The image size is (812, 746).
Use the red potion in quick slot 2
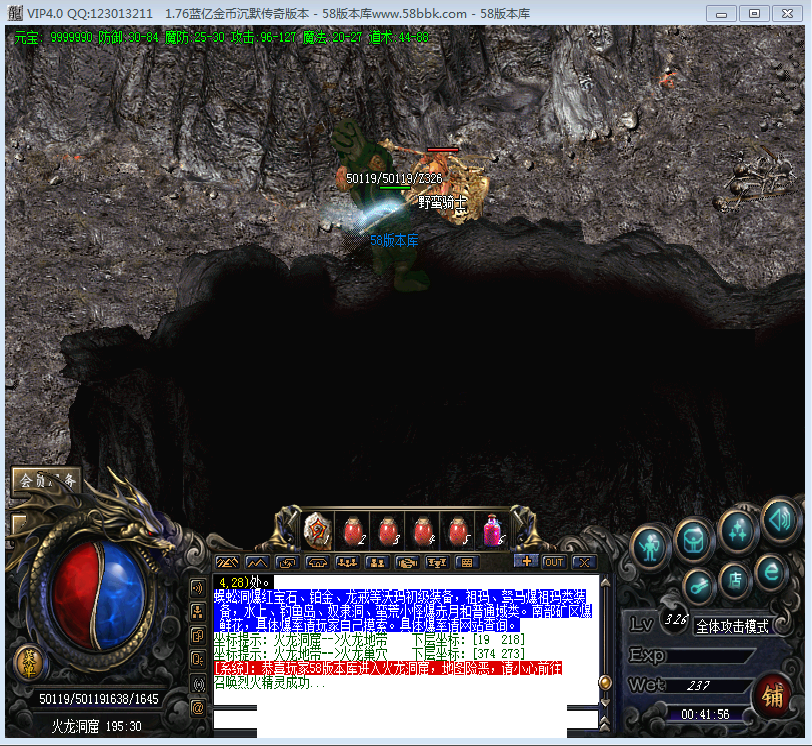(353, 531)
